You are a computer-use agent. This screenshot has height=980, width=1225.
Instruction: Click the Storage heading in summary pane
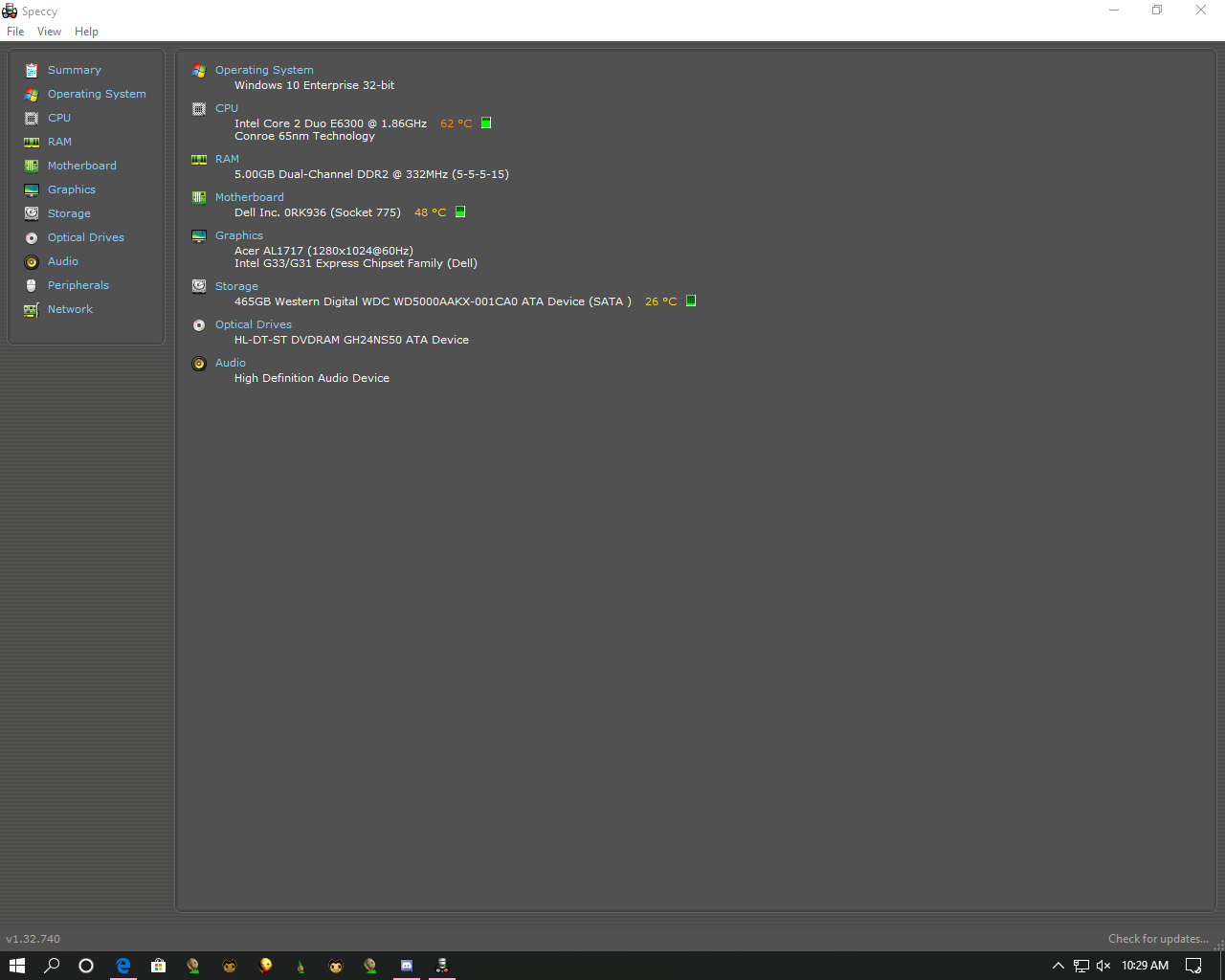(x=236, y=286)
